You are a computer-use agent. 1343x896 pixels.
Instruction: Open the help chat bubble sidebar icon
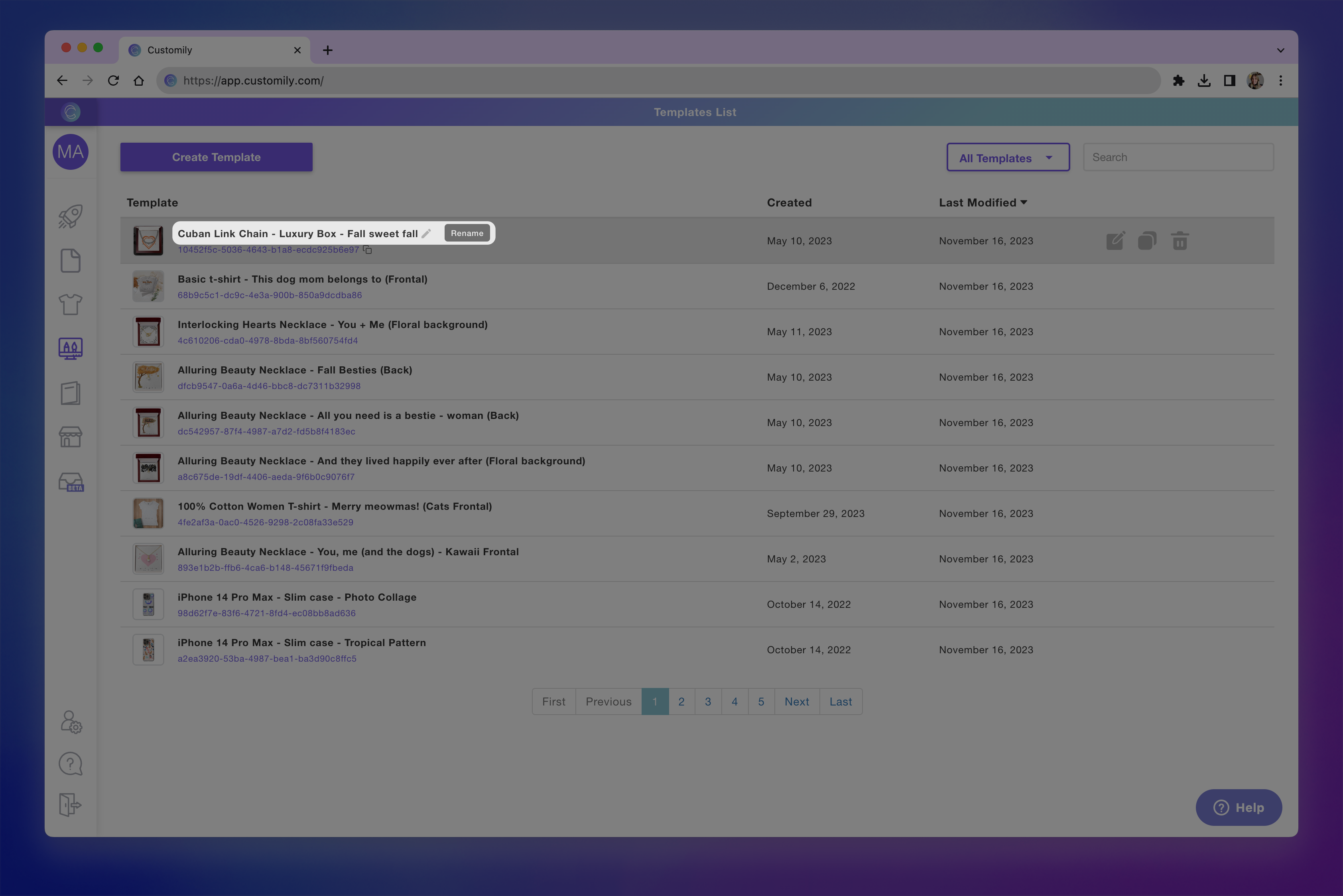(70, 763)
